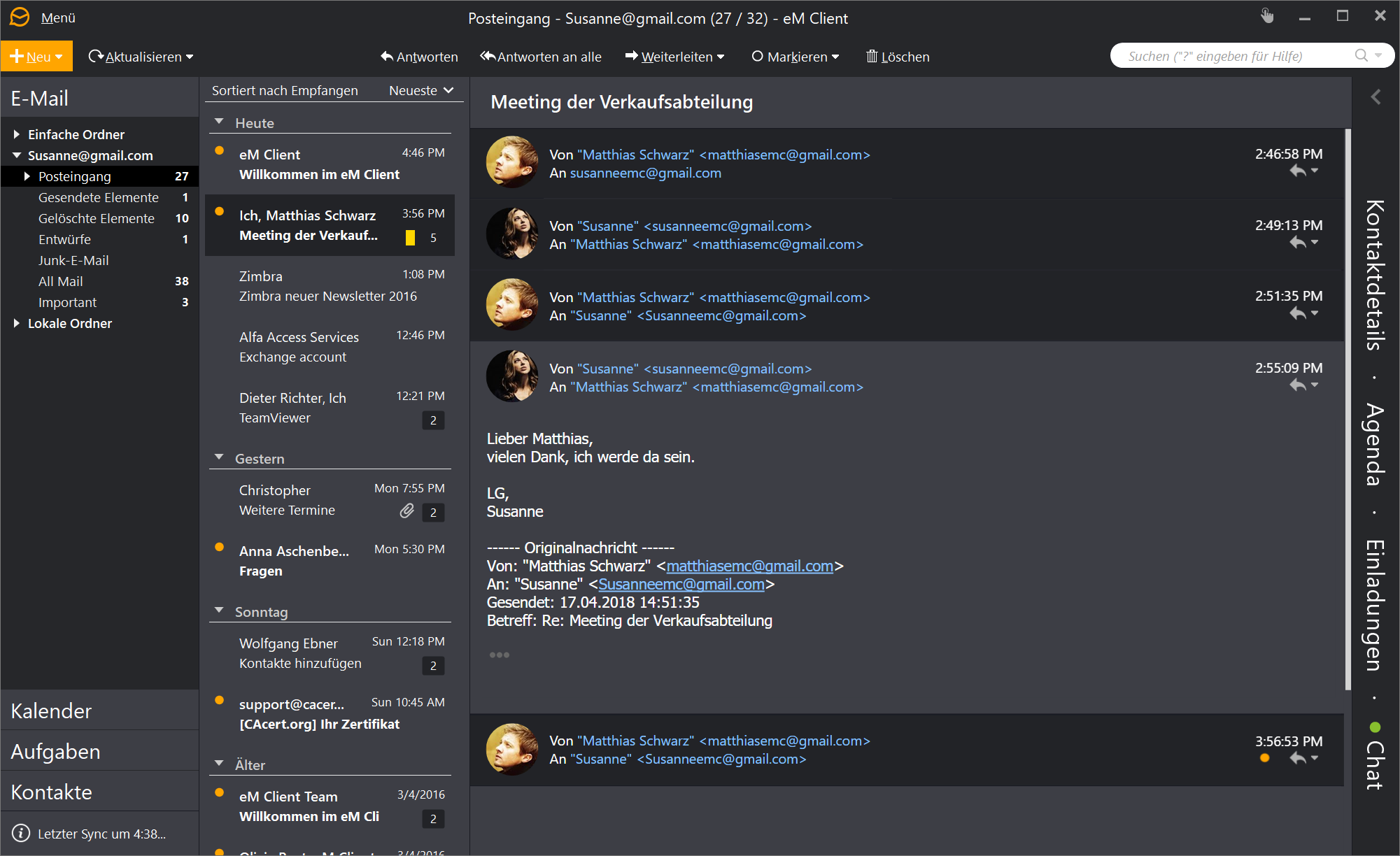Click the conversation count 5 badge
1400x856 pixels.
click(x=433, y=238)
